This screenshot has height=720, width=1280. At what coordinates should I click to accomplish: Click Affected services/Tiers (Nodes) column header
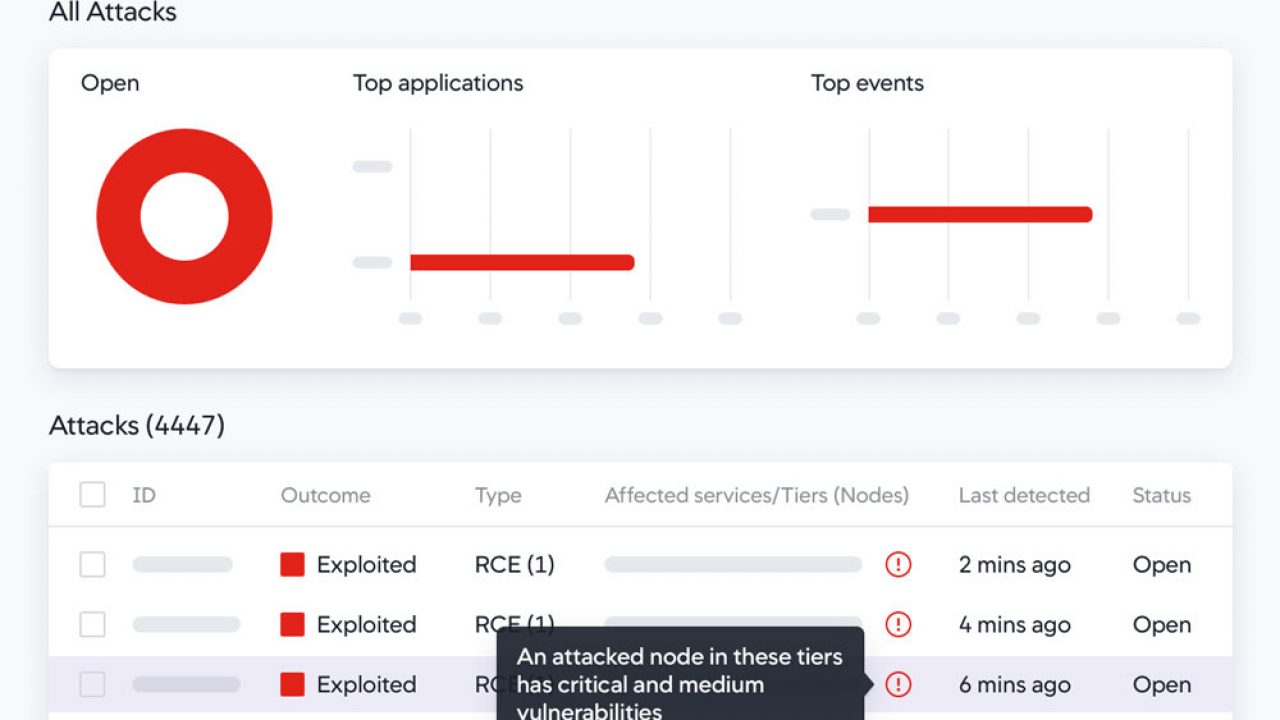point(757,495)
